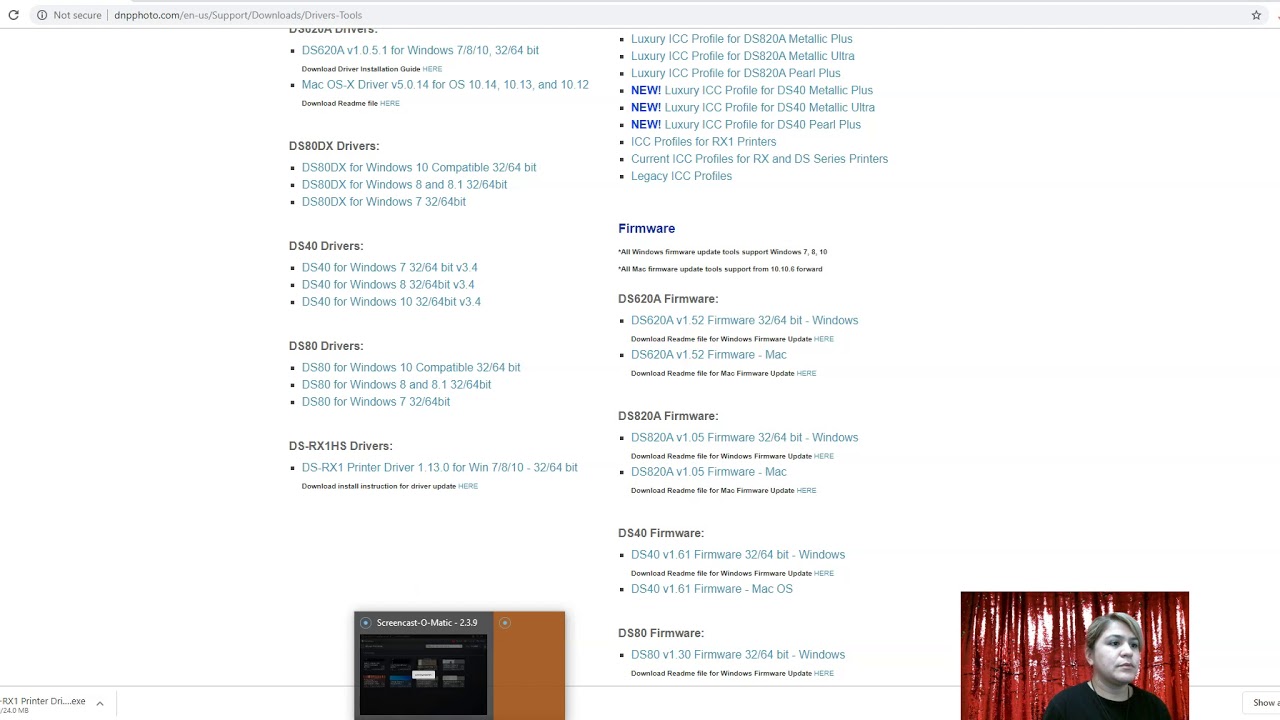
Task: Bookmark this page with star icon
Action: click(1256, 15)
